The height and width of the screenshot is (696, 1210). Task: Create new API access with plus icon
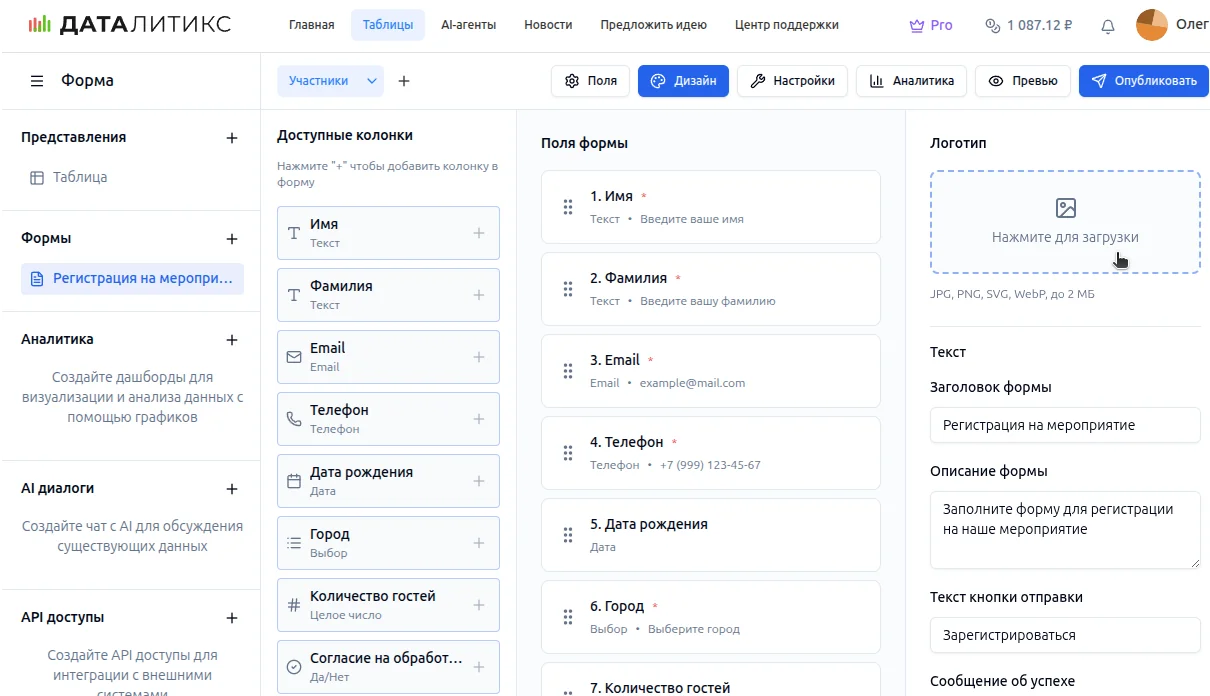232,618
